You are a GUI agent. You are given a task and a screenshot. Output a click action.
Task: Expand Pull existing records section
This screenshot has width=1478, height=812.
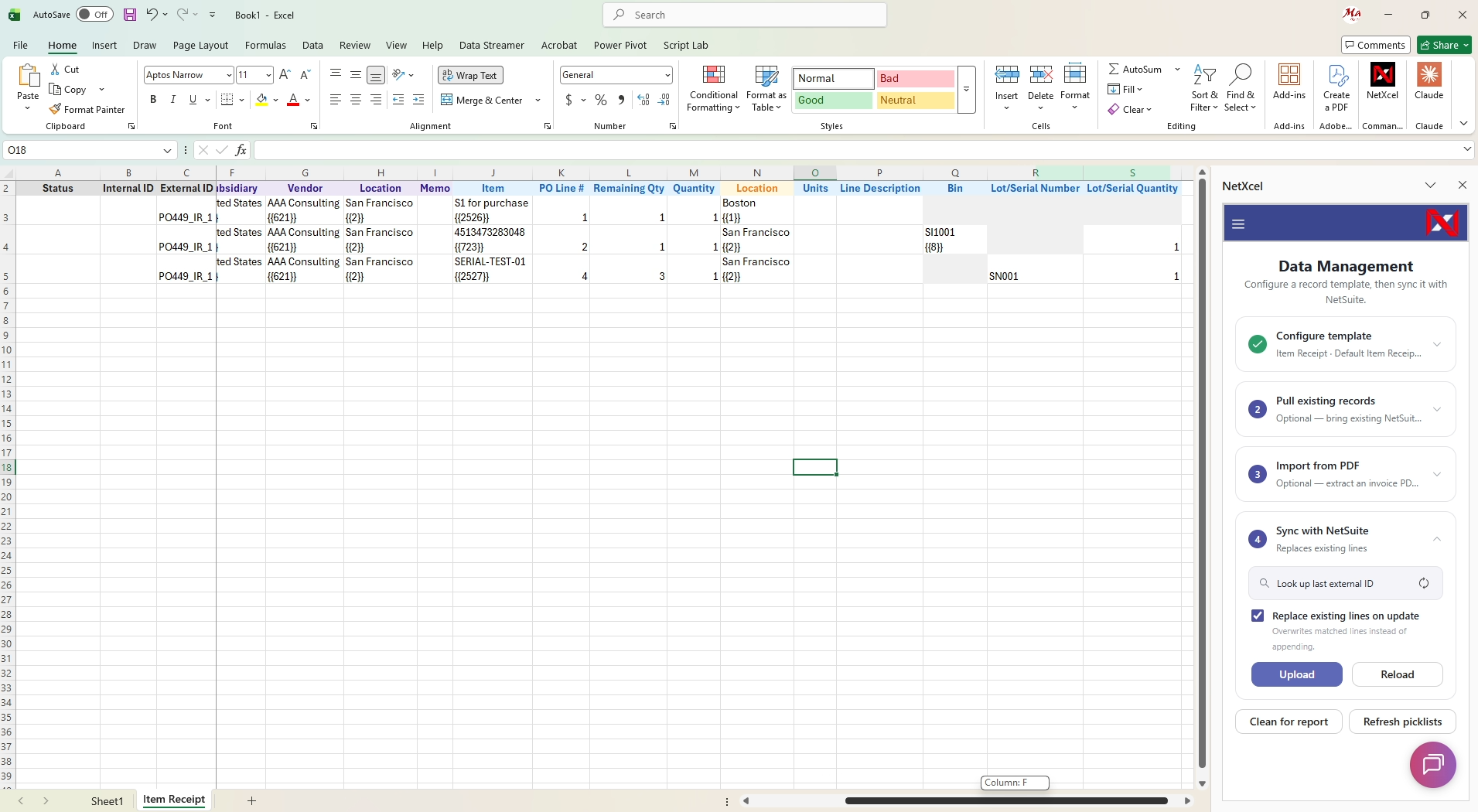tap(1345, 409)
